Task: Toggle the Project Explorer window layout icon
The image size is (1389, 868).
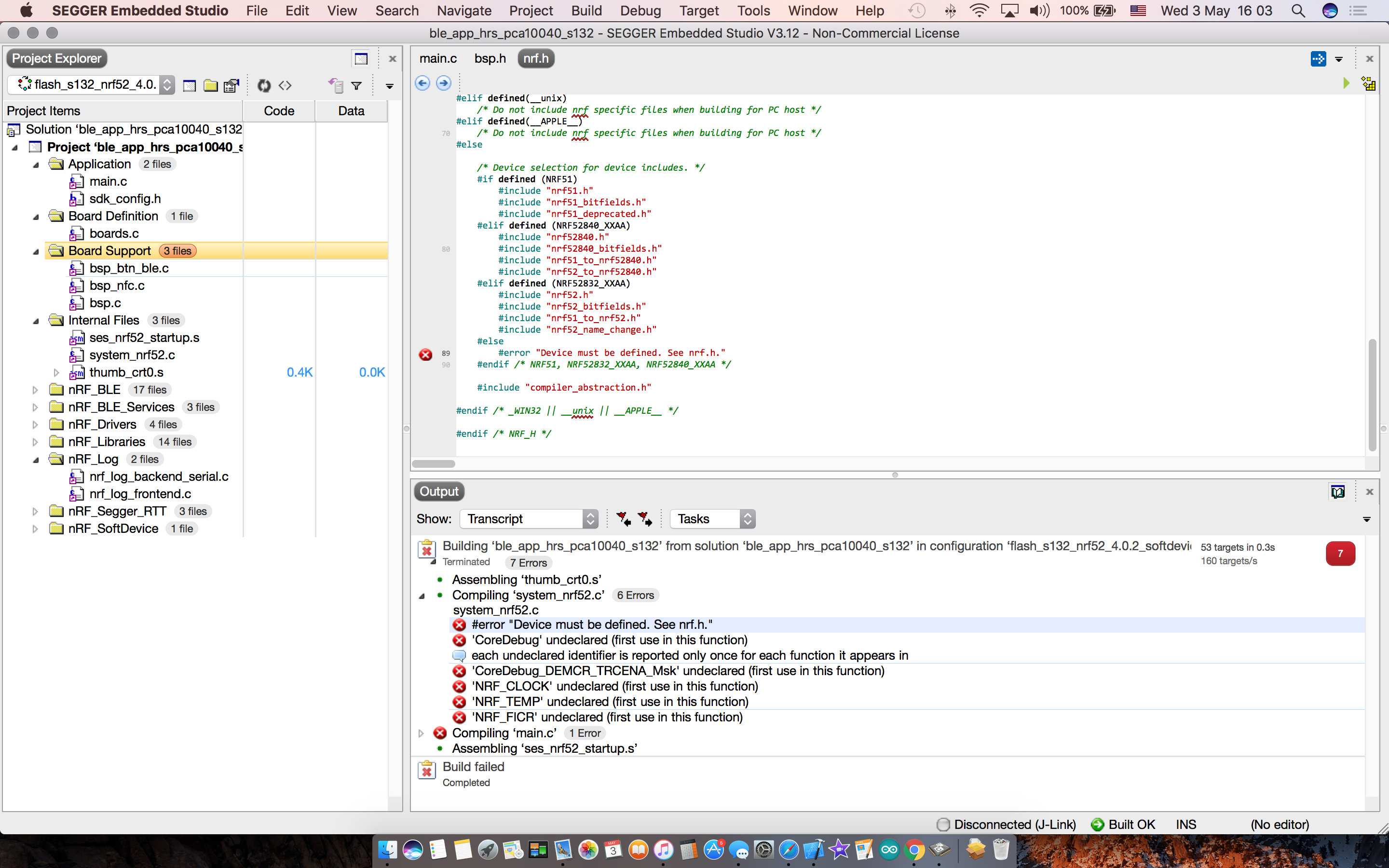Action: (x=361, y=58)
